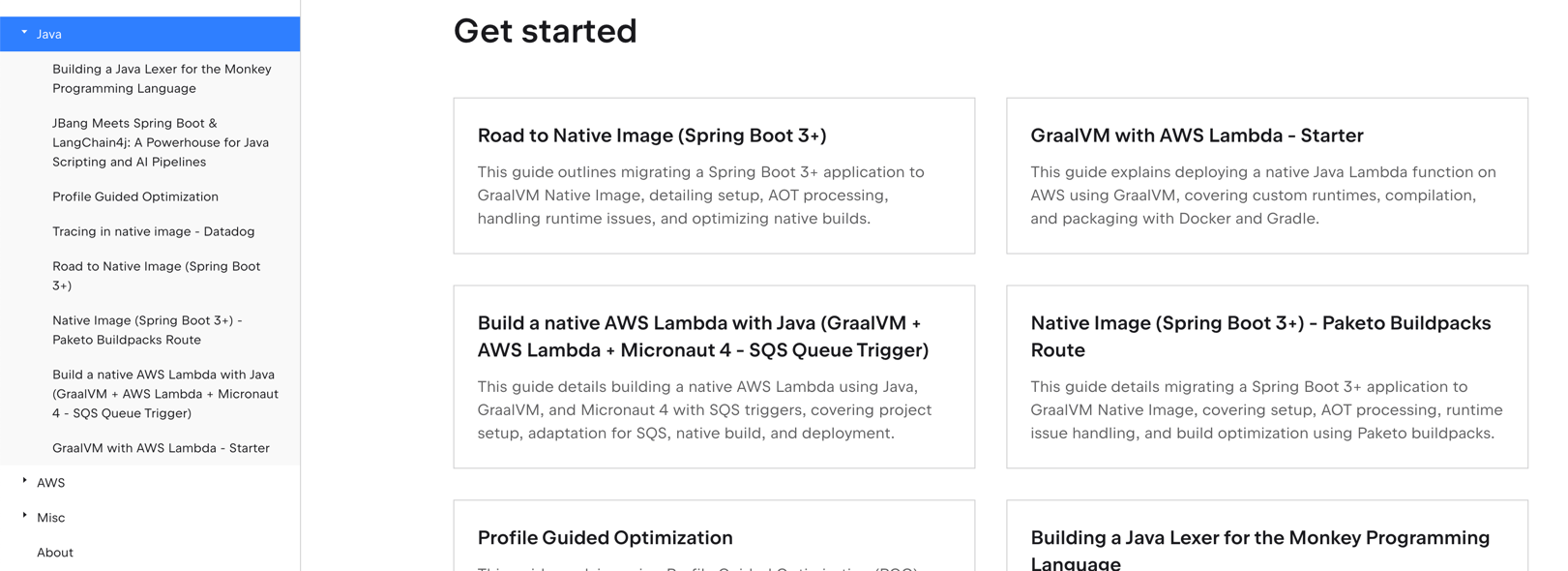This screenshot has width=1568, height=571.
Task: Collapse the Java section arrow
Action: point(24,33)
